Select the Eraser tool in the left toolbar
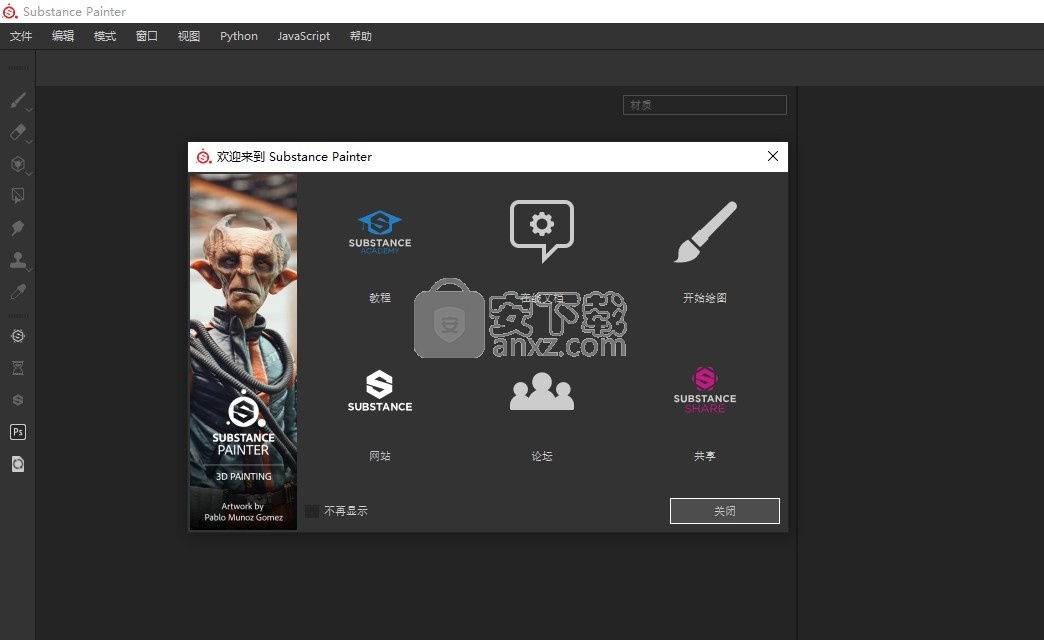Image resolution: width=1044 pixels, height=640 pixels. pos(18,132)
